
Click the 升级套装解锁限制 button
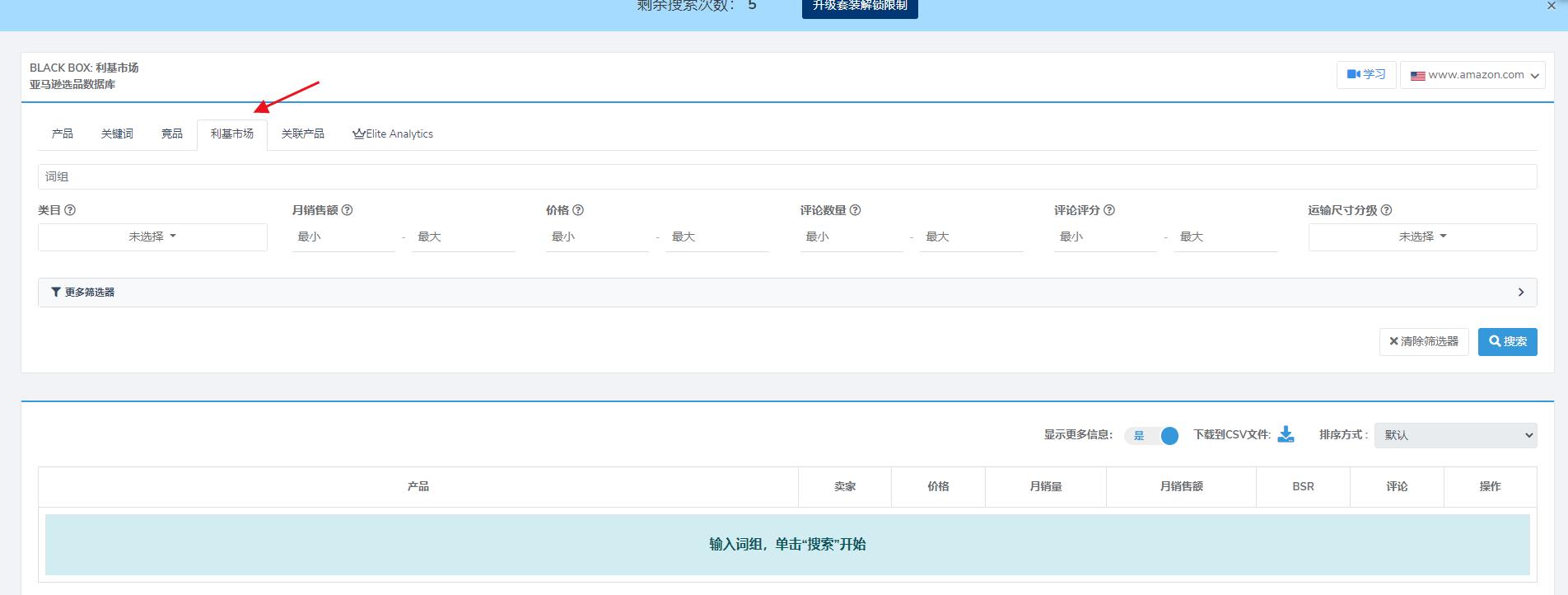[860, 7]
